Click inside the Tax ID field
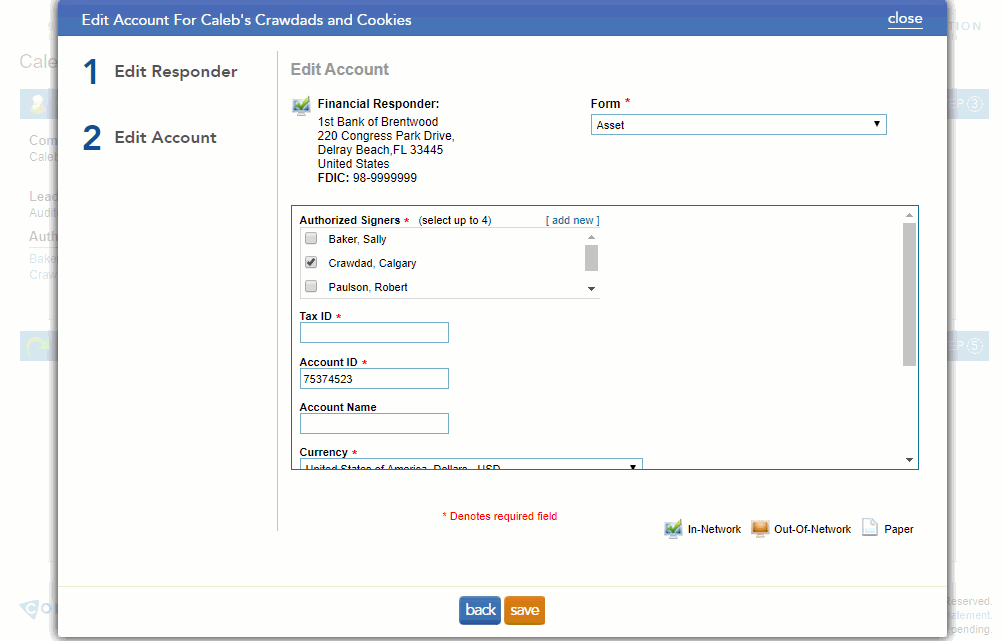The image size is (1003, 641). pos(374,332)
